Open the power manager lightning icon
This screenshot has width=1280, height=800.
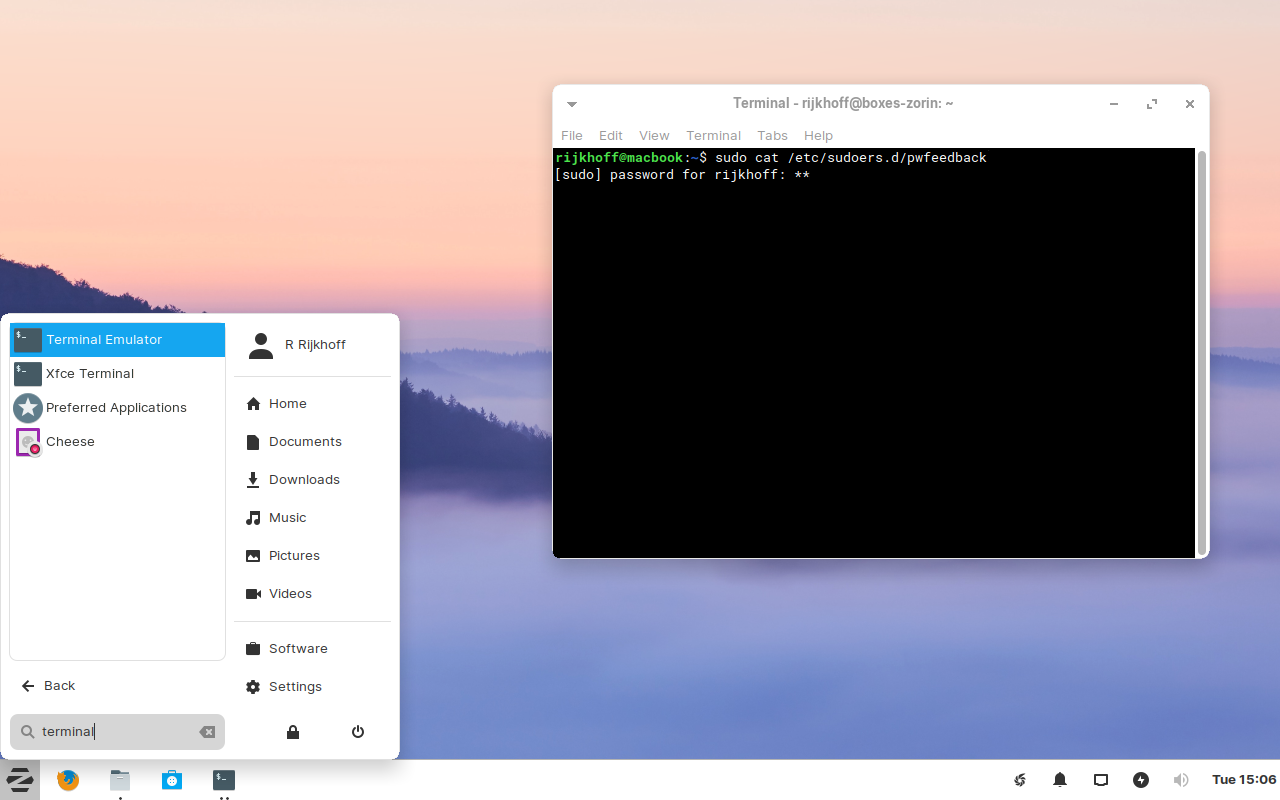(1141, 780)
